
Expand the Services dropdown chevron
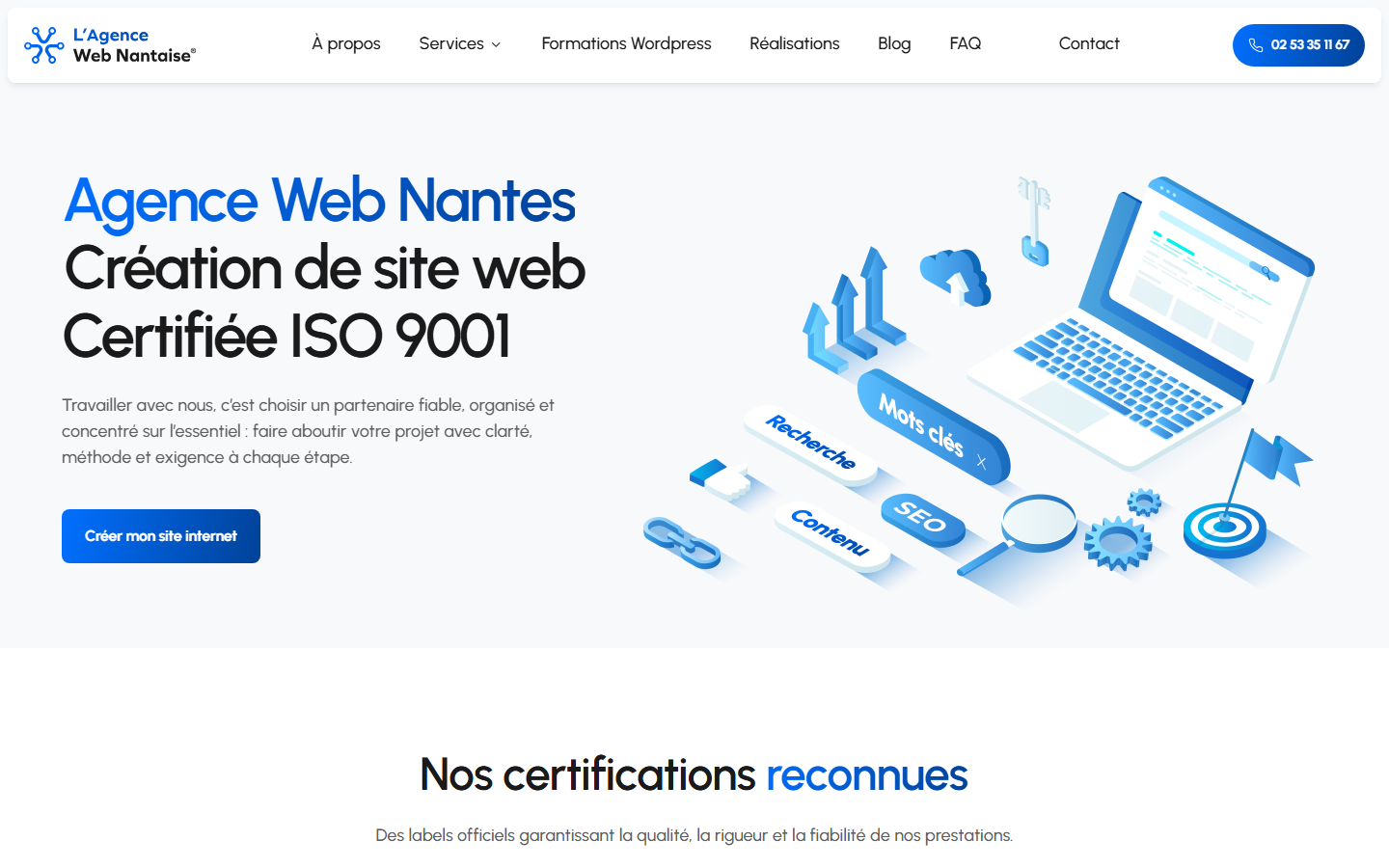496,44
